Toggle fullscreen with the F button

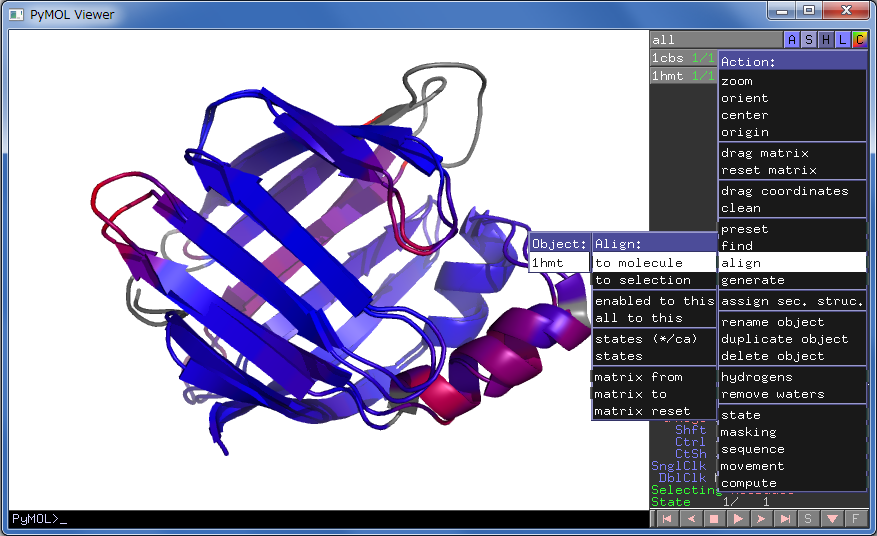tap(856, 519)
